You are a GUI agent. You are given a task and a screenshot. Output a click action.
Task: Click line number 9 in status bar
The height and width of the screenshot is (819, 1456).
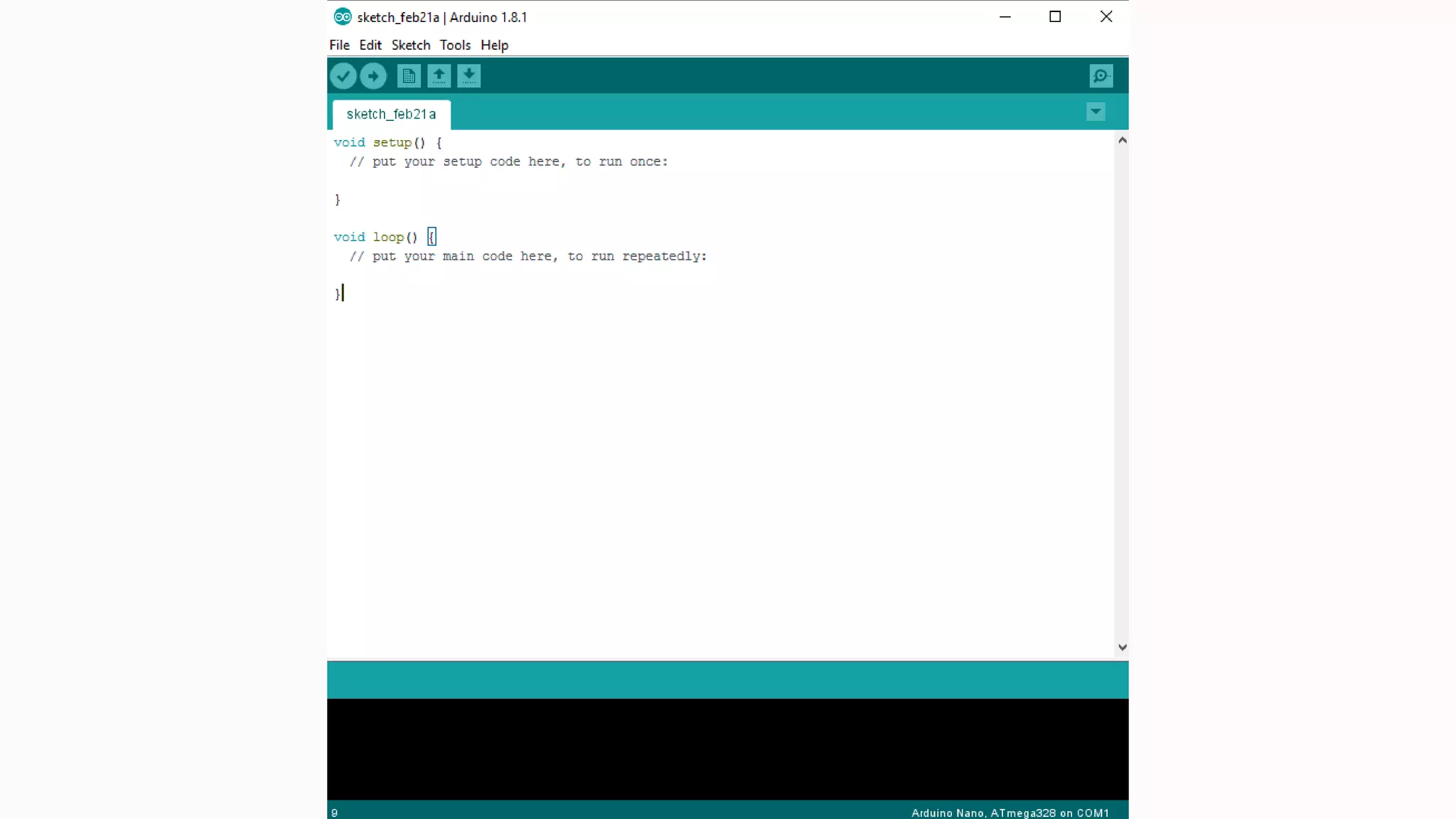(x=334, y=813)
